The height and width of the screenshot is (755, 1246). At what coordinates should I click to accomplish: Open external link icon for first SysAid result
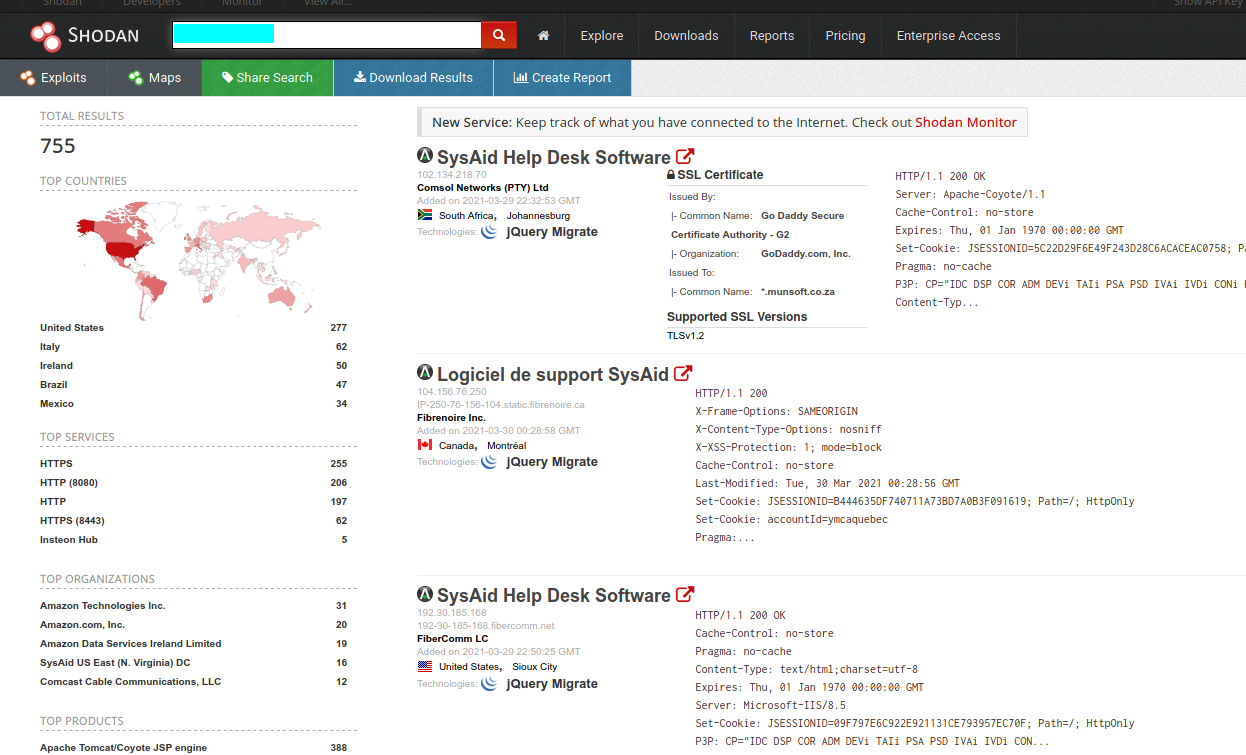coord(685,156)
